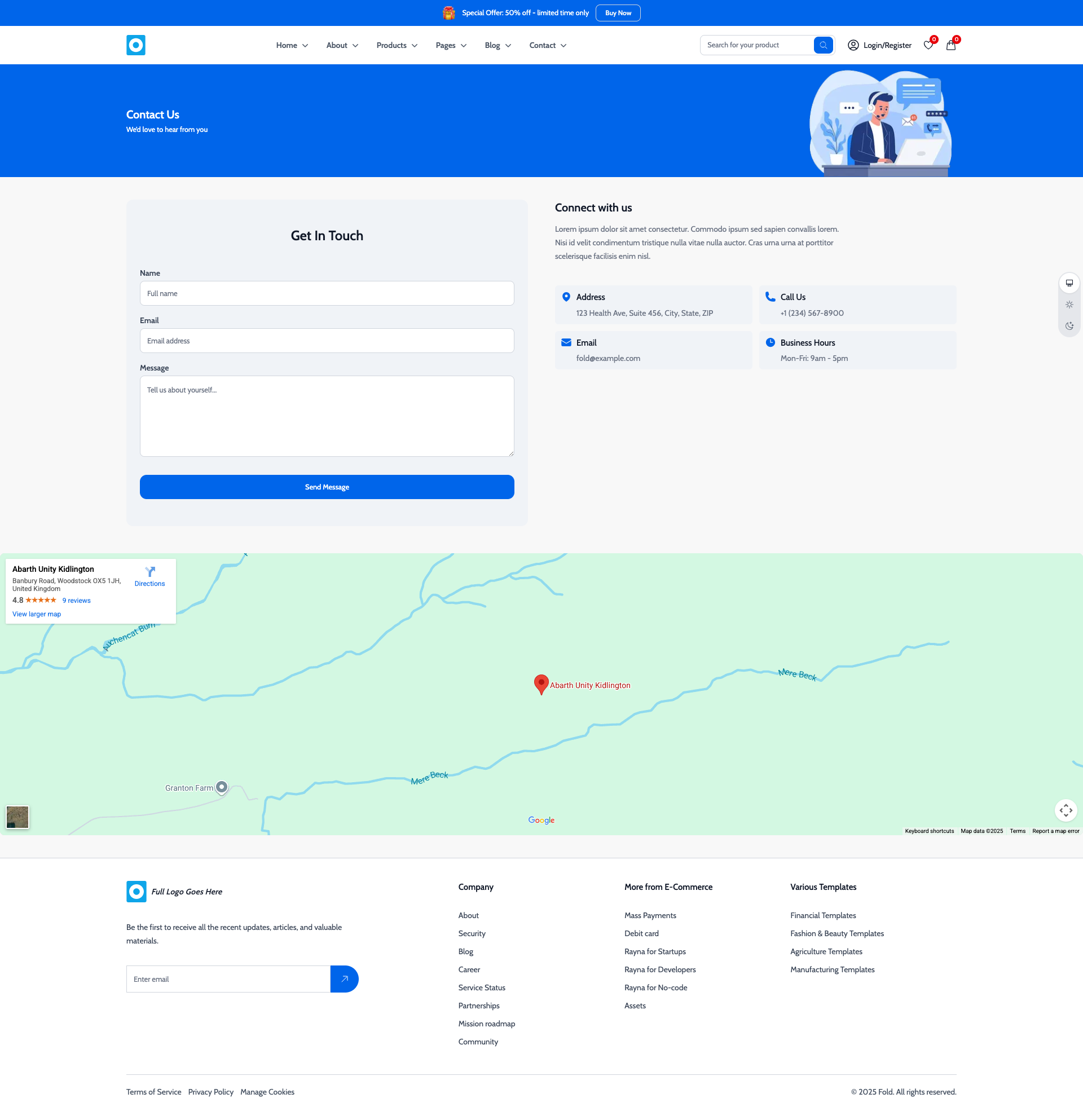Screen dimensions: 1083x1120
Task: Switch to system theme mode
Action: coord(1069,283)
